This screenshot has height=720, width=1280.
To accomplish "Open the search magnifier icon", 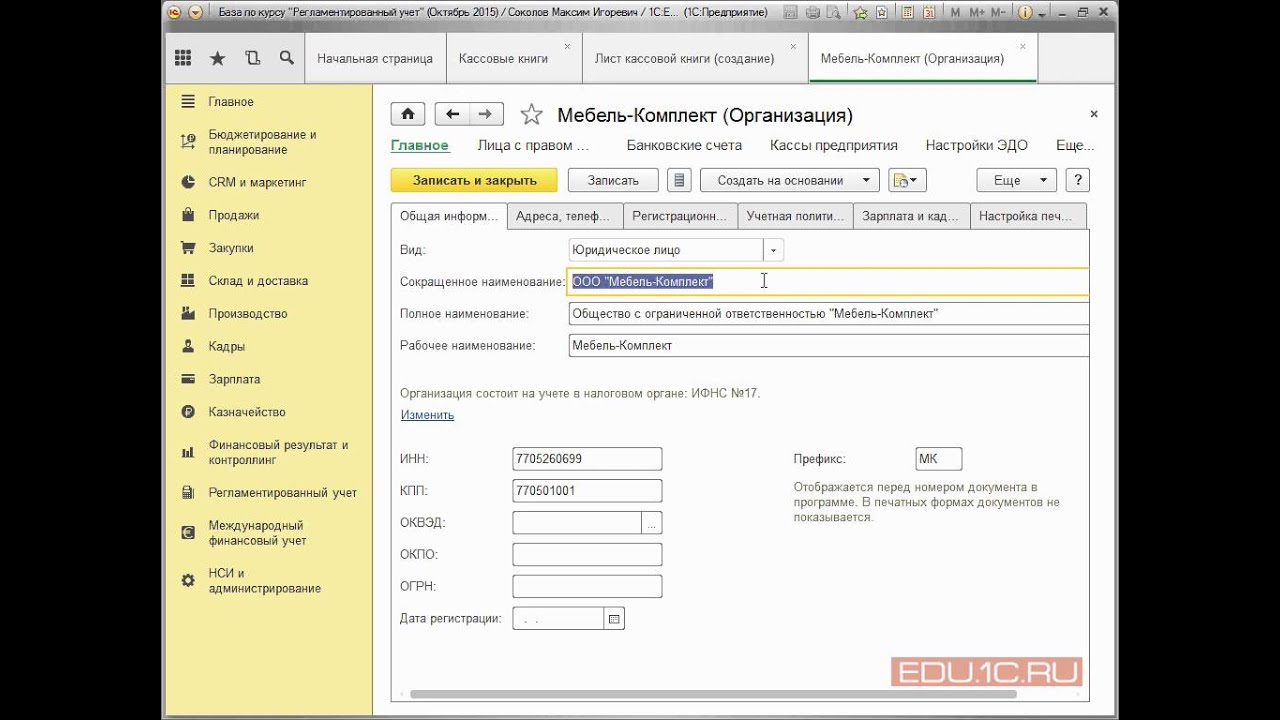I will click(287, 58).
